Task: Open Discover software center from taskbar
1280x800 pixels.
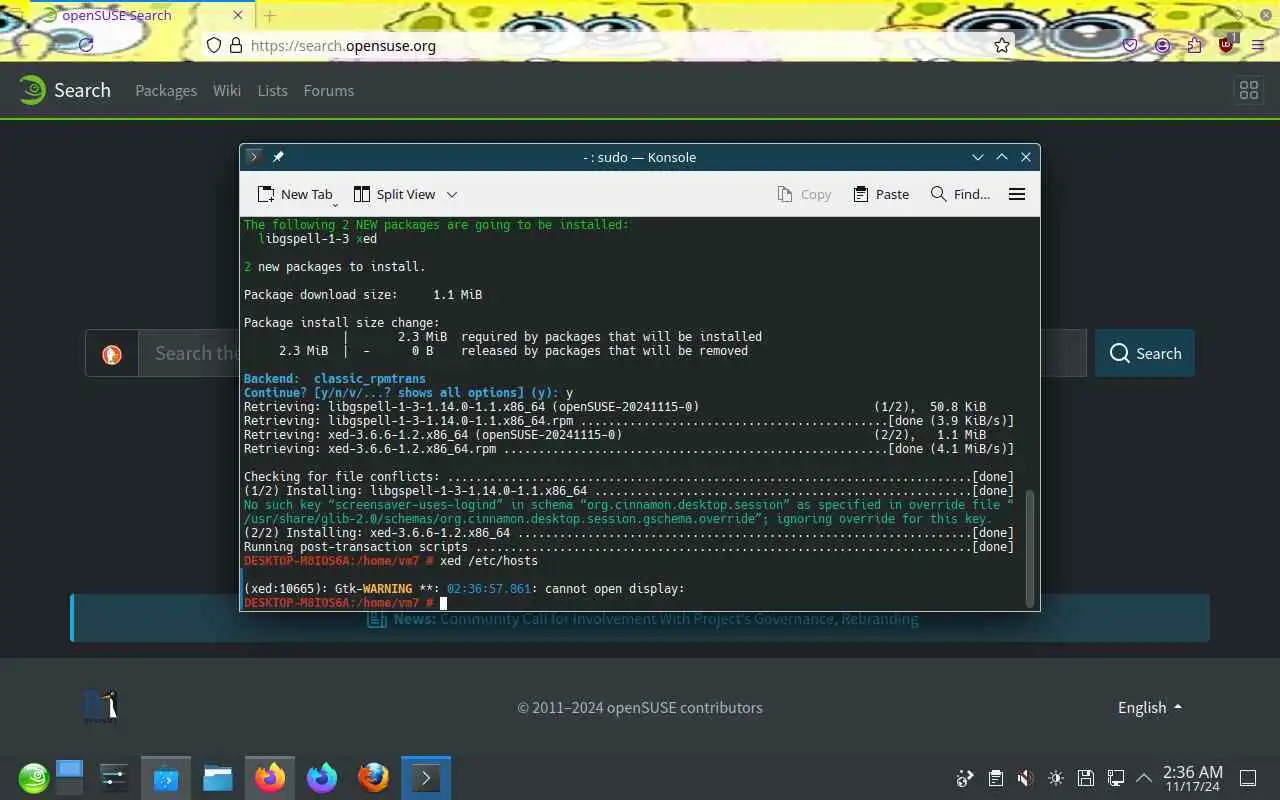Action: pos(166,778)
